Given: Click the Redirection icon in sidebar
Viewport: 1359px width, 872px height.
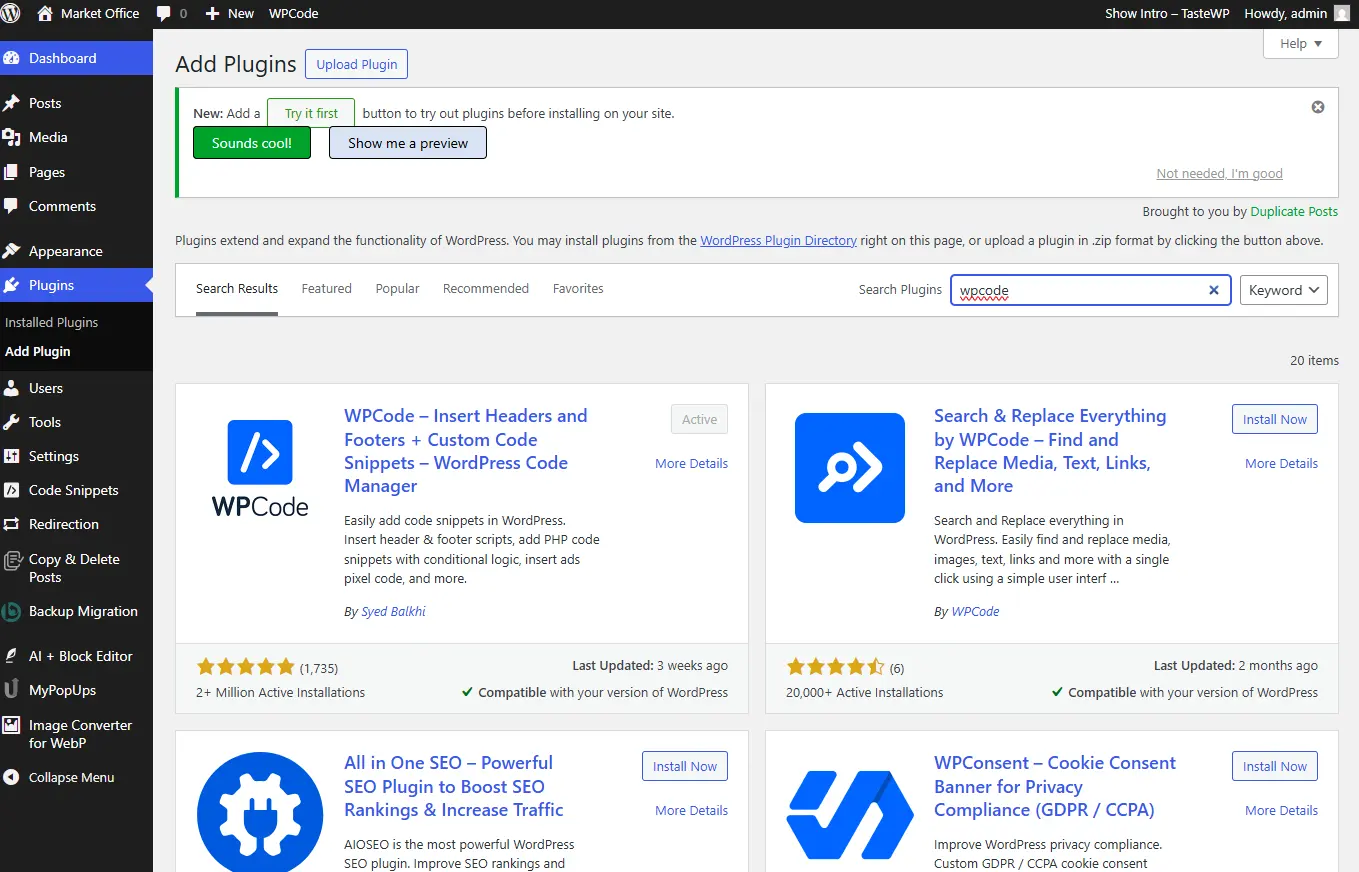Looking at the screenshot, I should [x=12, y=524].
